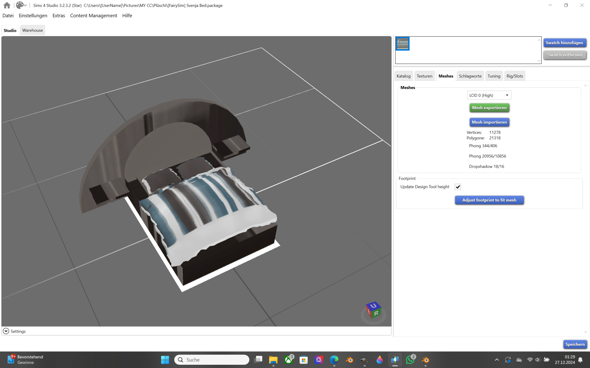Select the bed swatch thumbnail
This screenshot has height=368, width=590.
403,44
